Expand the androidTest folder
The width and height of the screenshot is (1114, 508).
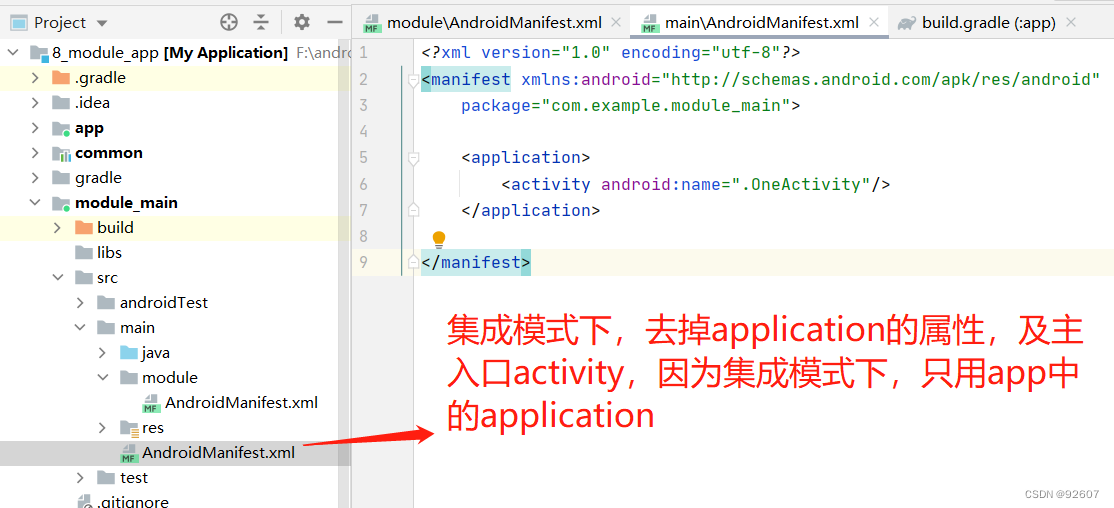80,303
